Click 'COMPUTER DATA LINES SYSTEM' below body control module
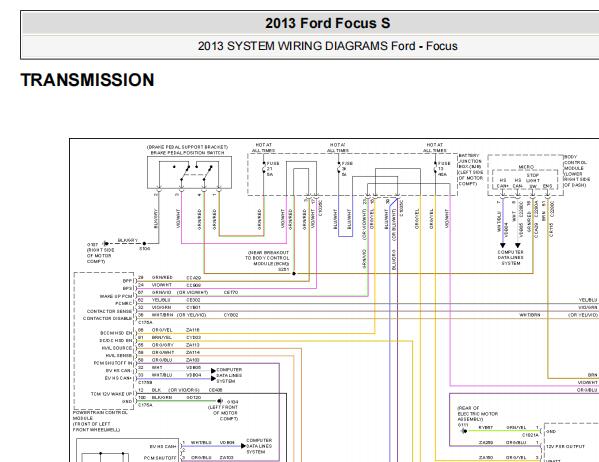599x462 pixels. point(510,258)
